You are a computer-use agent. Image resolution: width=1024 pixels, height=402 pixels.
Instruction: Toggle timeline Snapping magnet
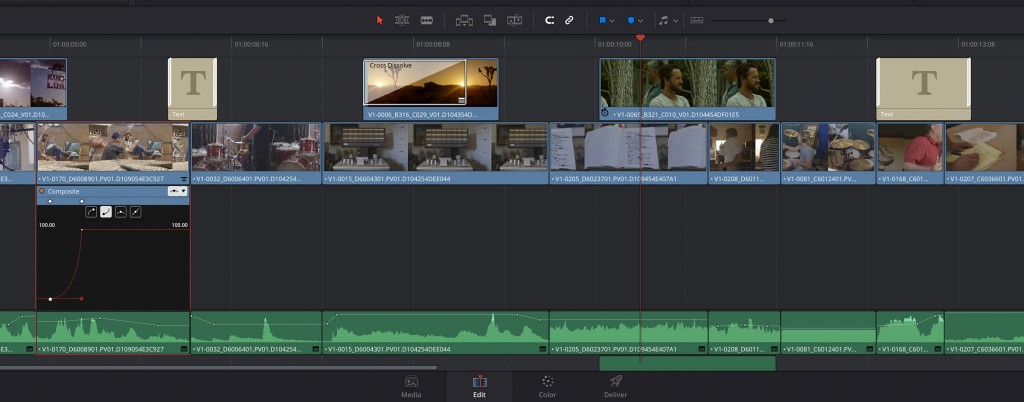pos(549,20)
